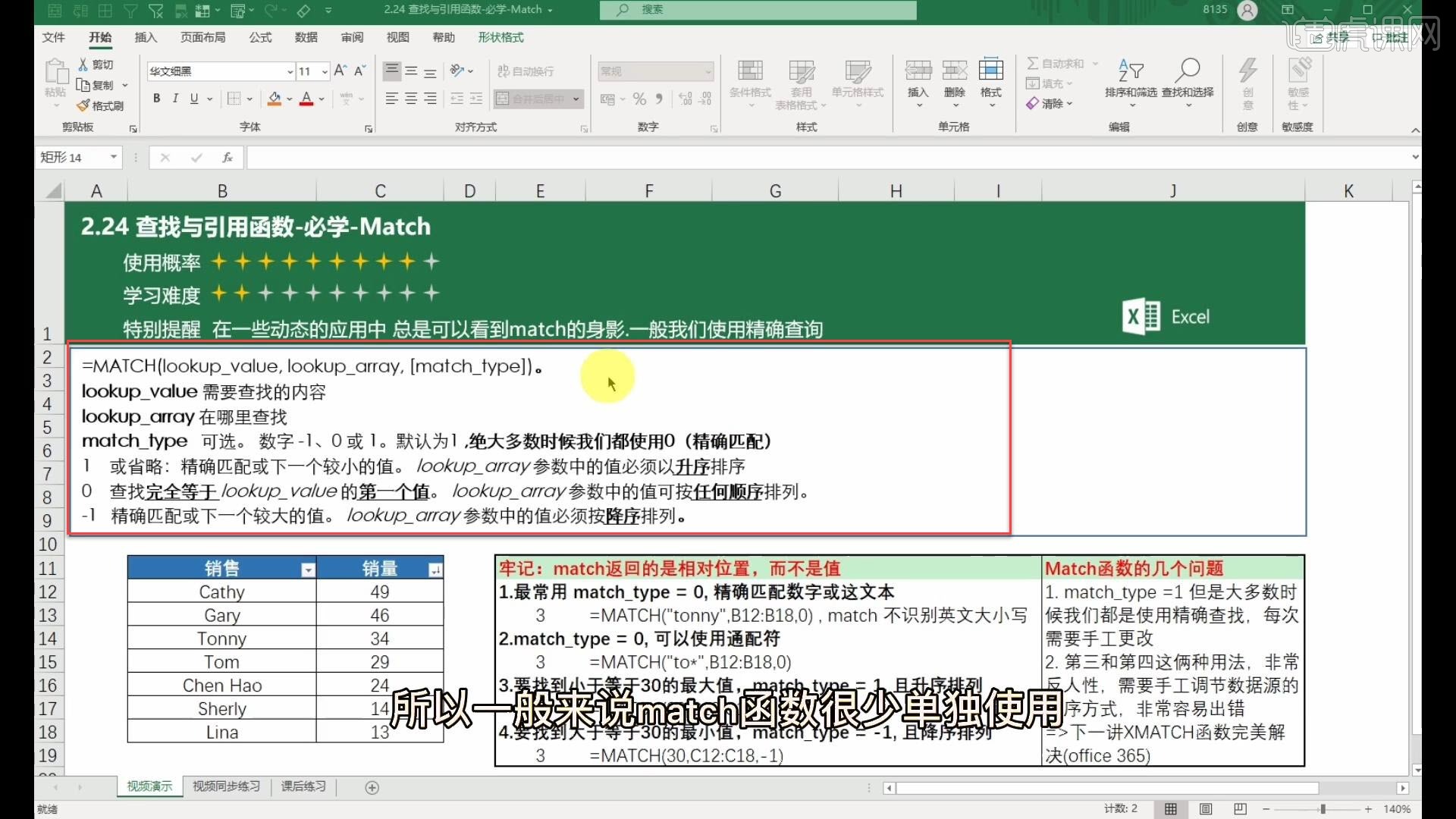Click the Name Box showing 矩形 14
The width and height of the screenshot is (1456, 819).
(78, 157)
